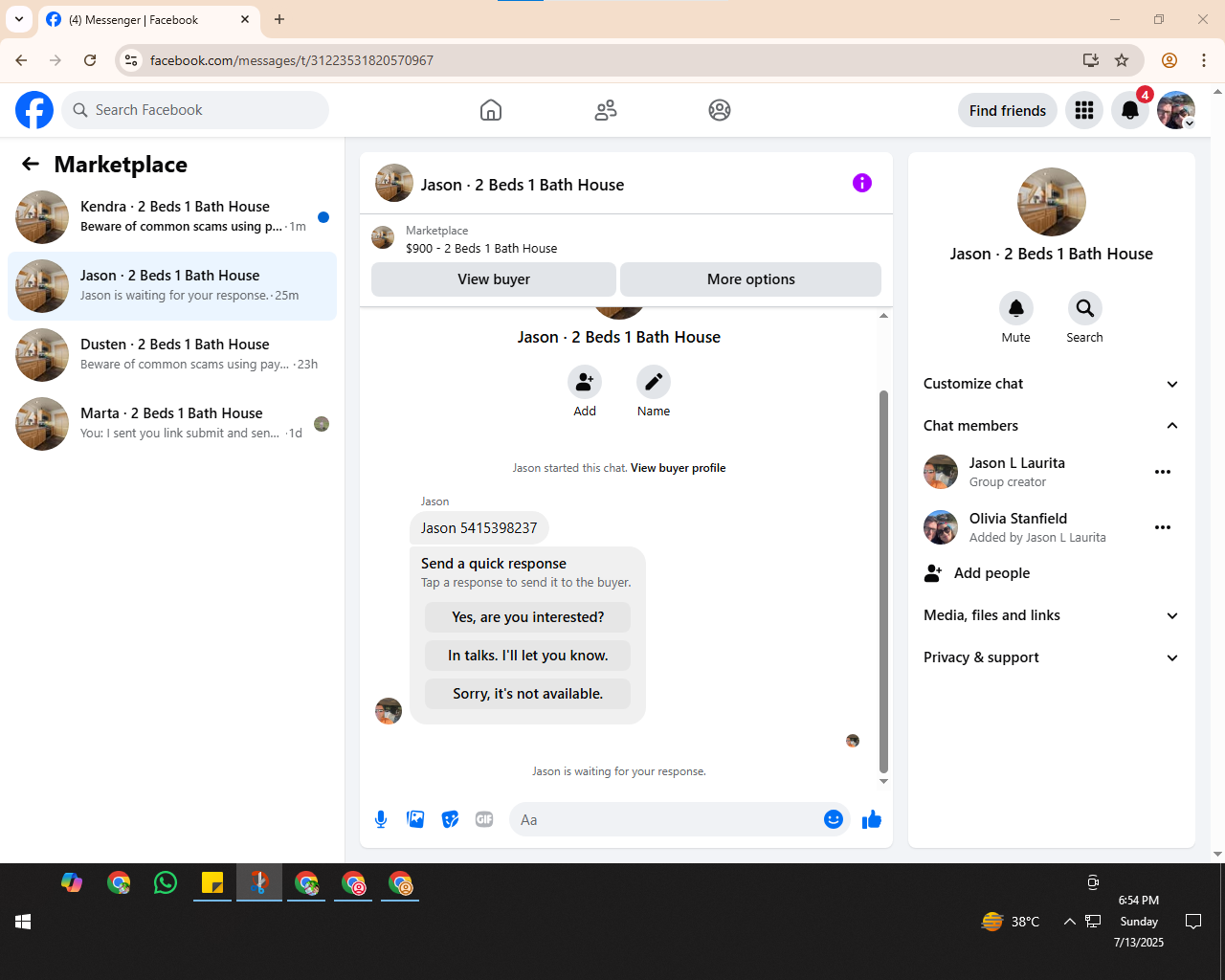Open WhatsApp from the taskbar

pos(166,882)
